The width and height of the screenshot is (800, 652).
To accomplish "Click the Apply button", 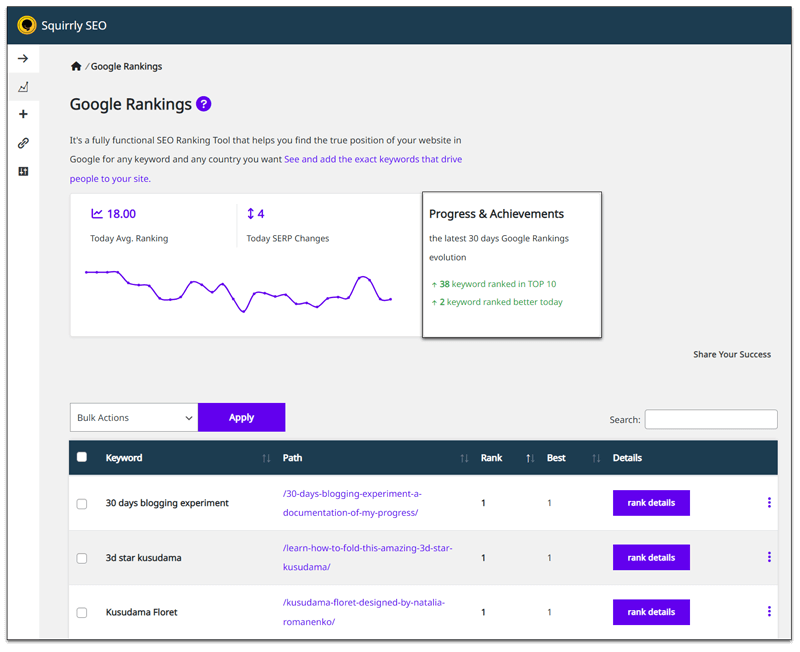I will (x=241, y=417).
